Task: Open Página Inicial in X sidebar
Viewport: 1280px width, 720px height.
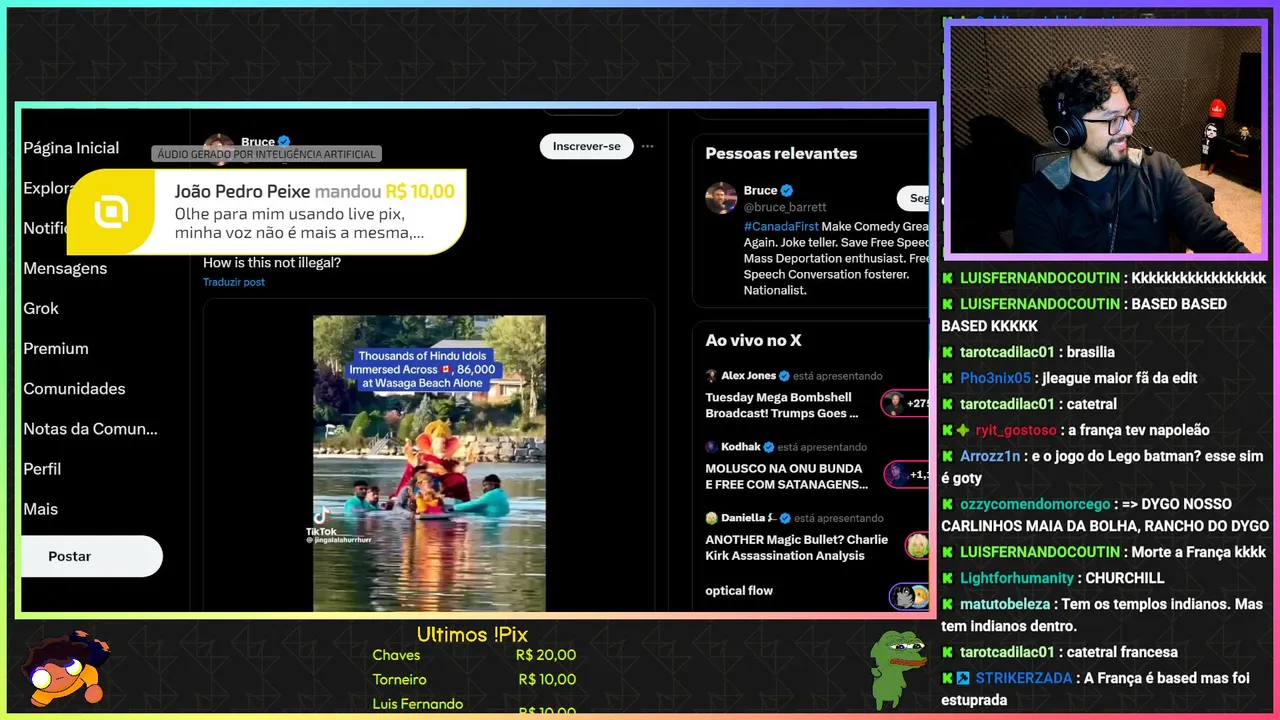Action: pyautogui.click(x=71, y=148)
